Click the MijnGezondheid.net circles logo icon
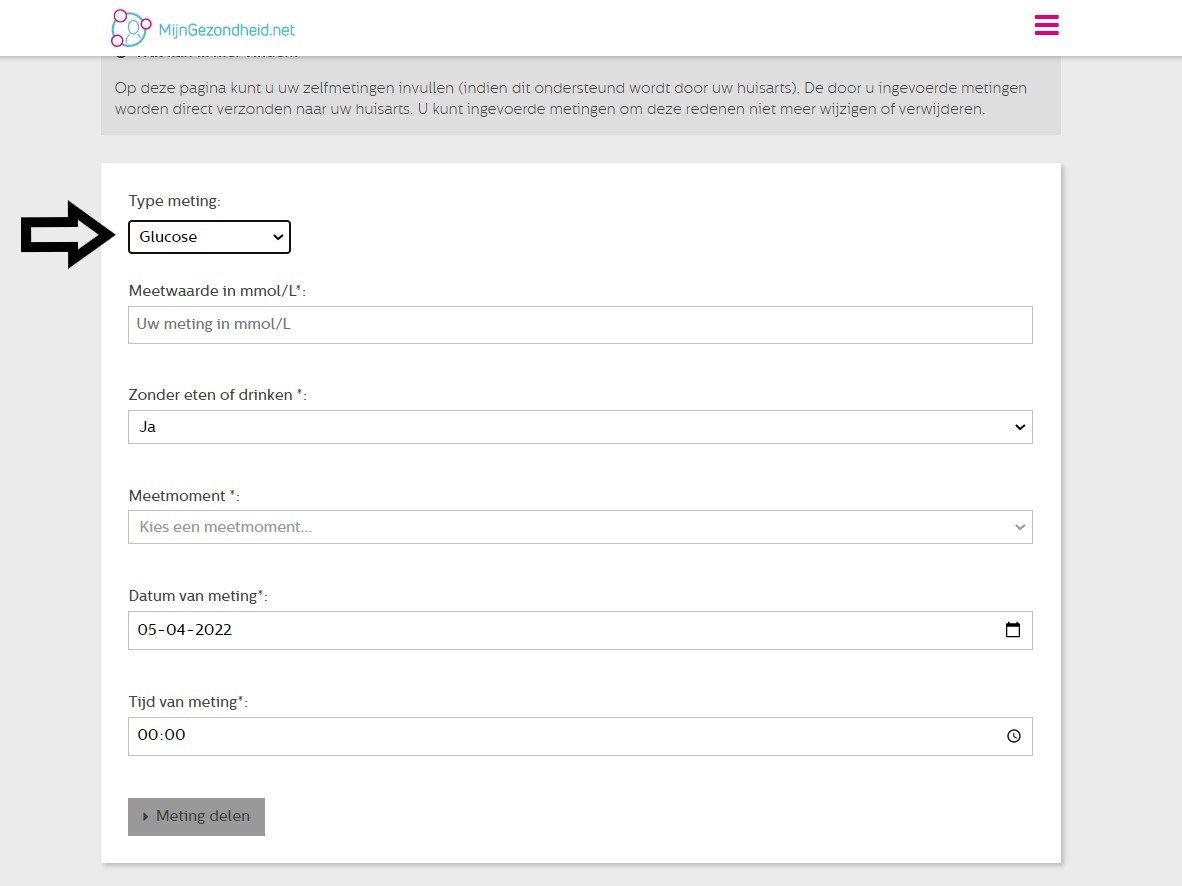The height and width of the screenshot is (886, 1182). pyautogui.click(x=131, y=28)
